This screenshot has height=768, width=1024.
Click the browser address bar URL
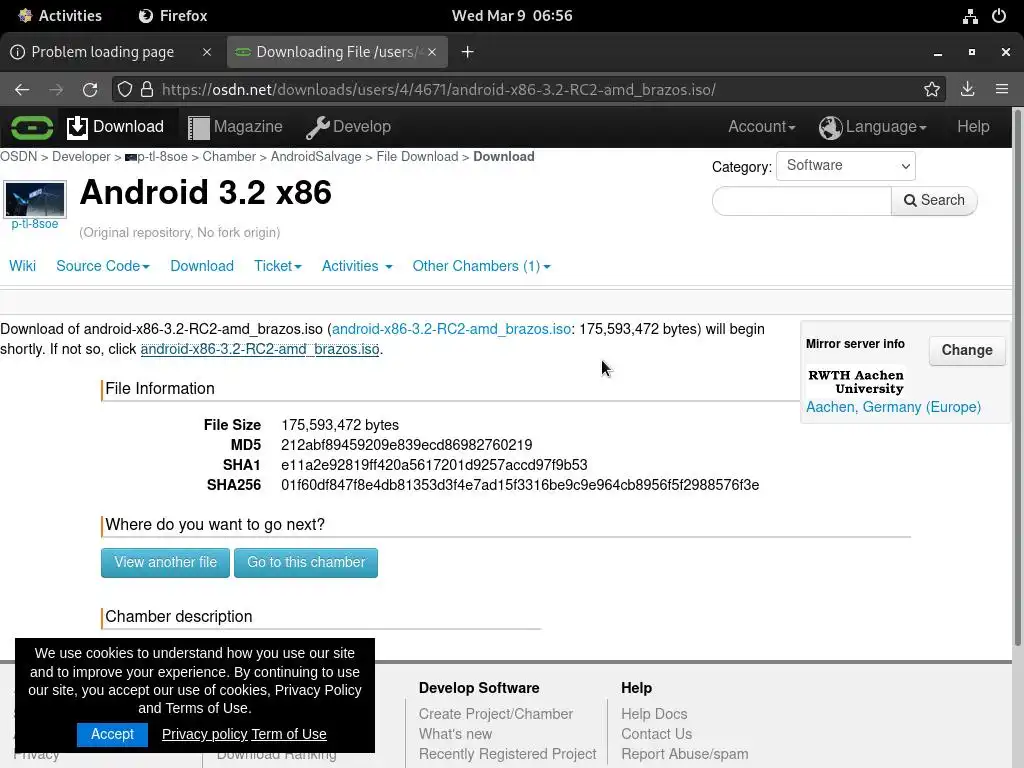[439, 89]
